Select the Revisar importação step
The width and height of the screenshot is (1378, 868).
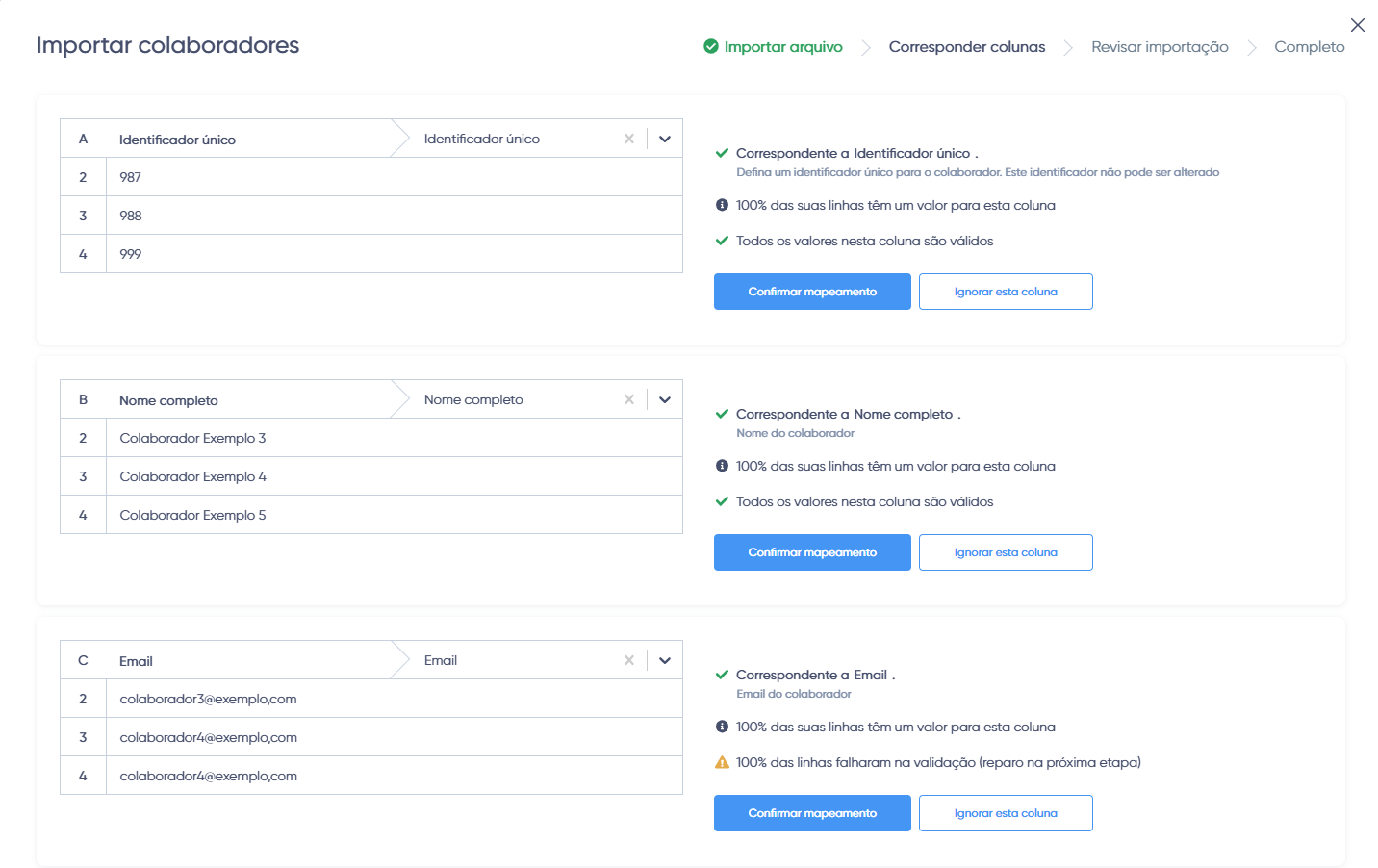(x=1160, y=46)
